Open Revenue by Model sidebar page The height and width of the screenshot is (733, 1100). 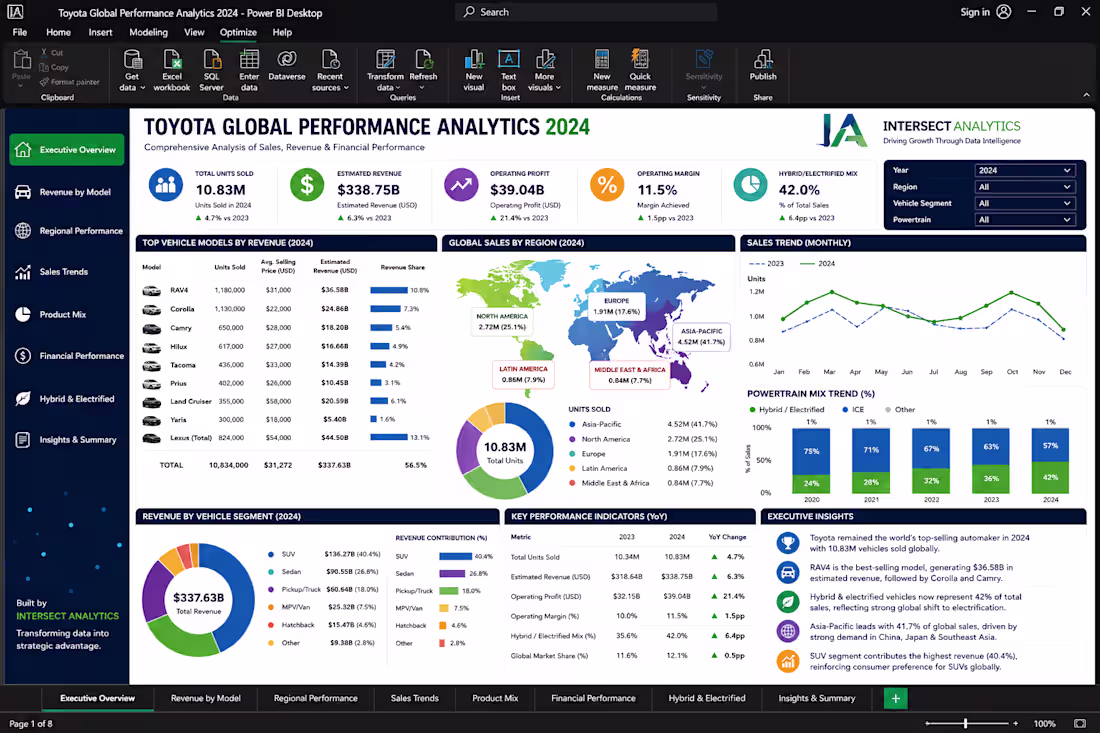click(67, 192)
